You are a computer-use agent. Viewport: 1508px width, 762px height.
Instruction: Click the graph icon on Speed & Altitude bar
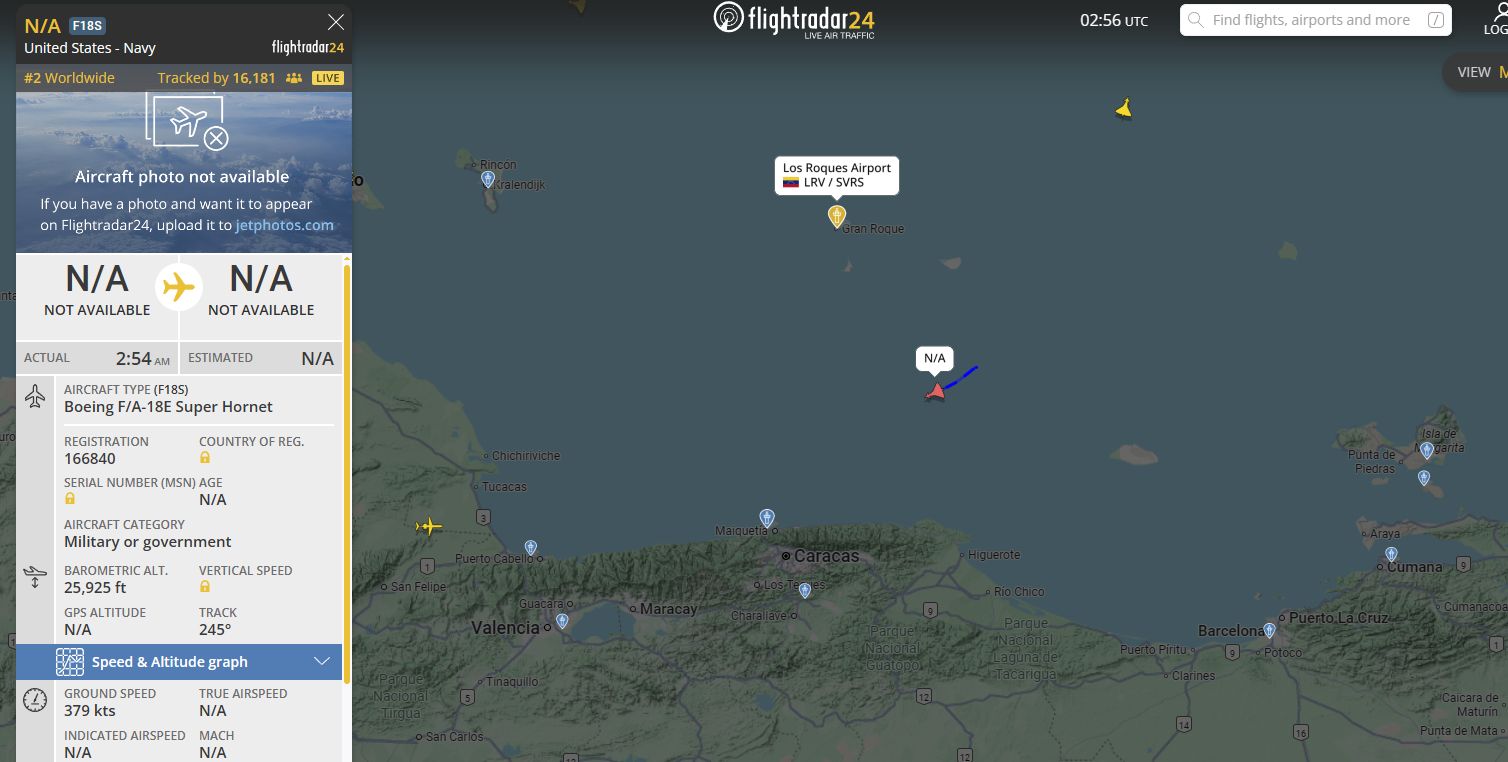69,662
